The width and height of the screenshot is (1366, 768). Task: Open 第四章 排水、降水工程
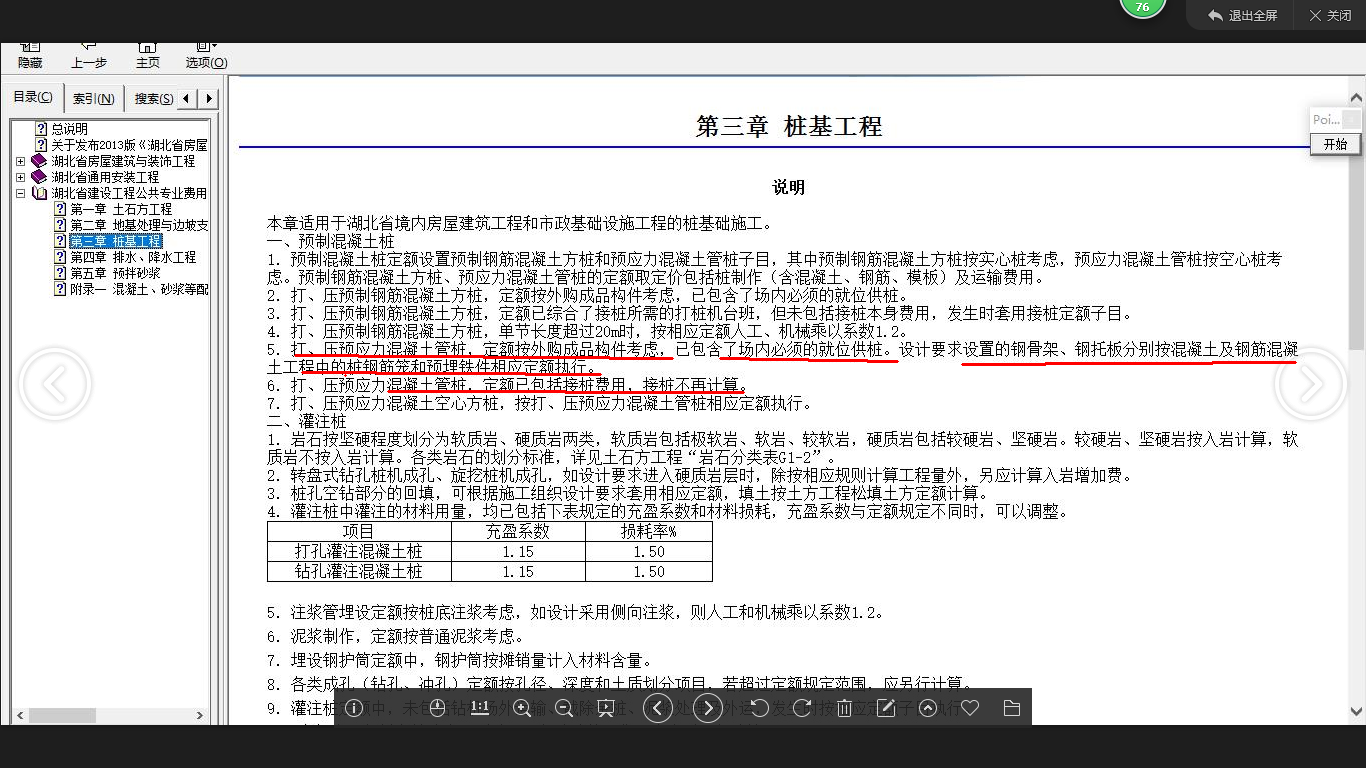click(133, 257)
